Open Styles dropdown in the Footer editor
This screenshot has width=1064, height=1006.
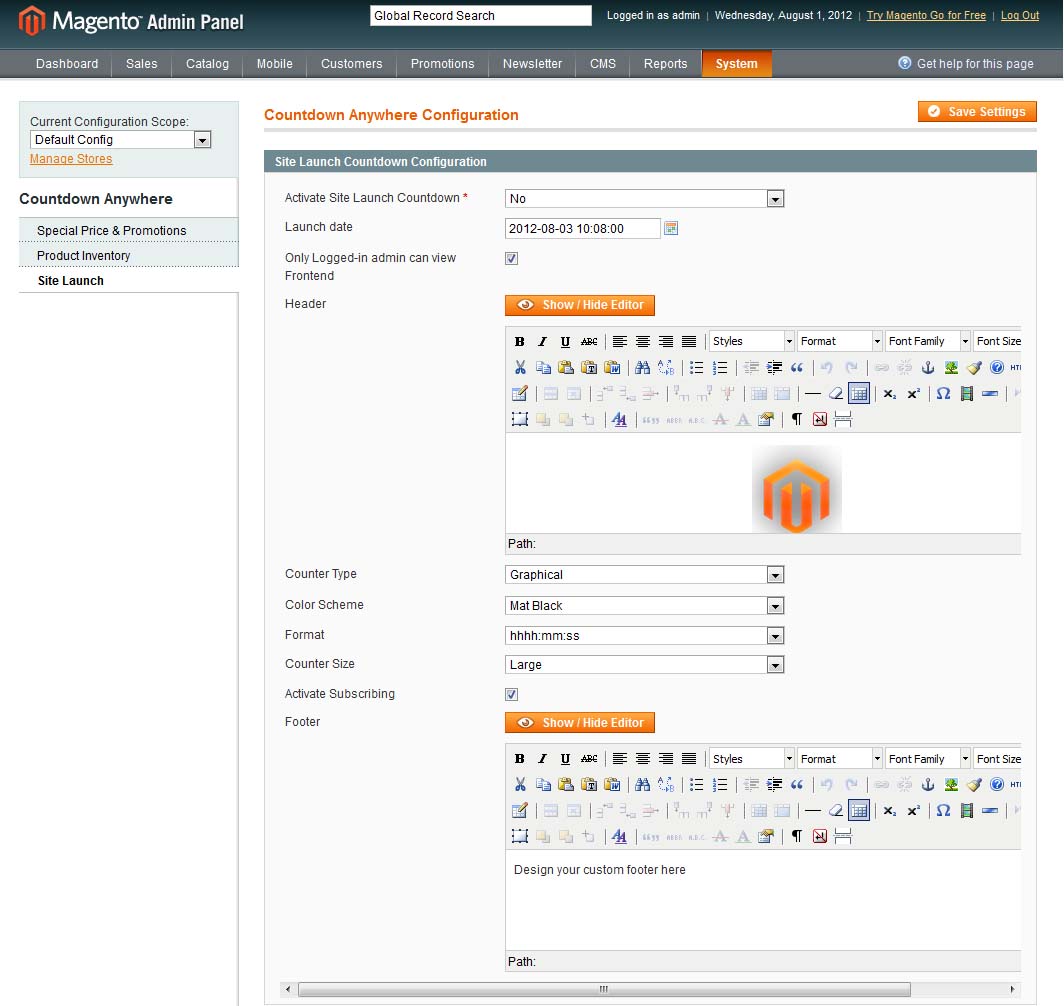point(751,759)
